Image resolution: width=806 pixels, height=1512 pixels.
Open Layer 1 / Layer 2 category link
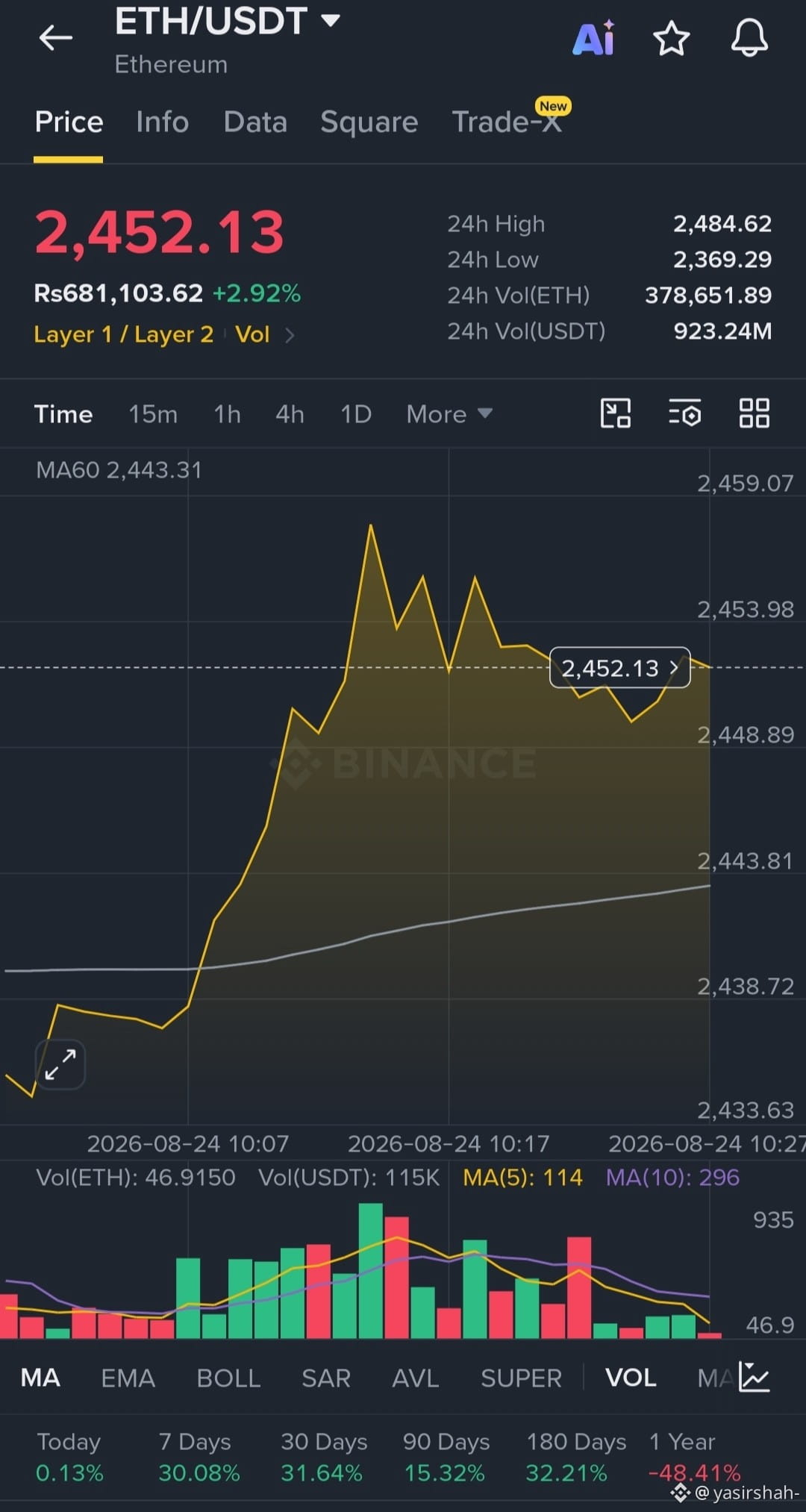coord(123,334)
